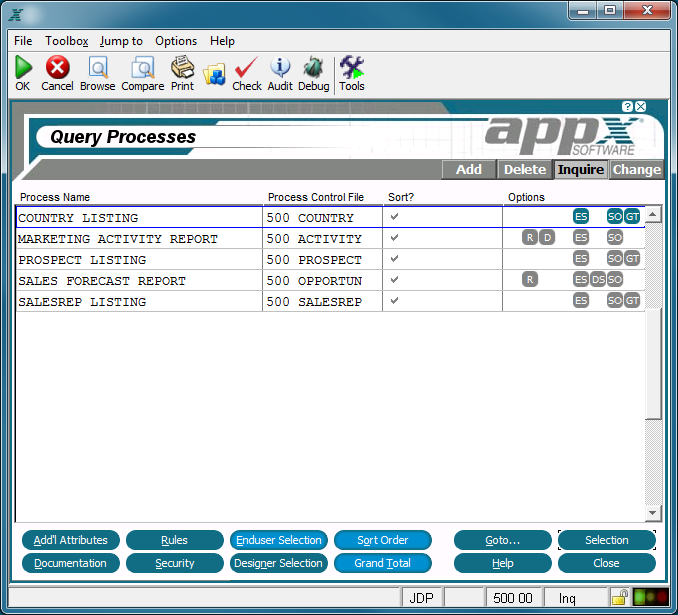Switch to Change mode
The height and width of the screenshot is (615, 678).
(x=636, y=170)
